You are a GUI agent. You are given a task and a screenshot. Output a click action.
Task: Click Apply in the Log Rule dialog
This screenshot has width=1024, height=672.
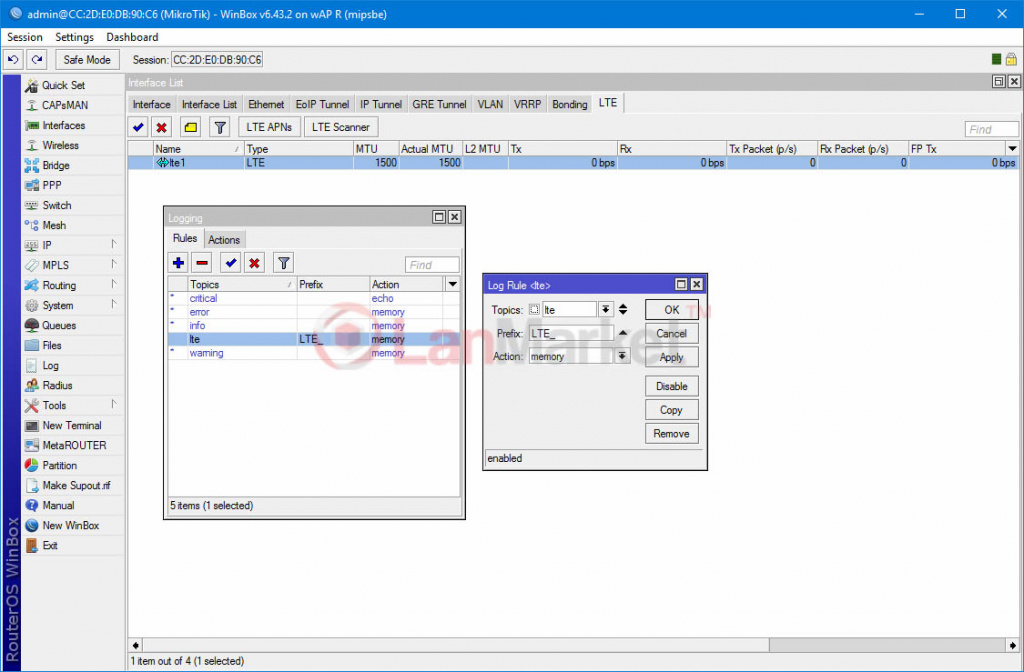click(x=671, y=357)
